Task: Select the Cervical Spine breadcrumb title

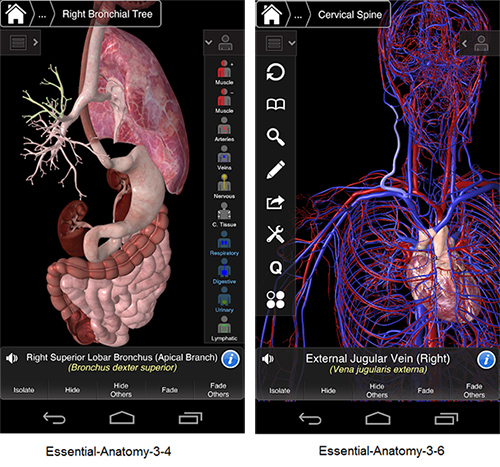Action: coord(350,15)
